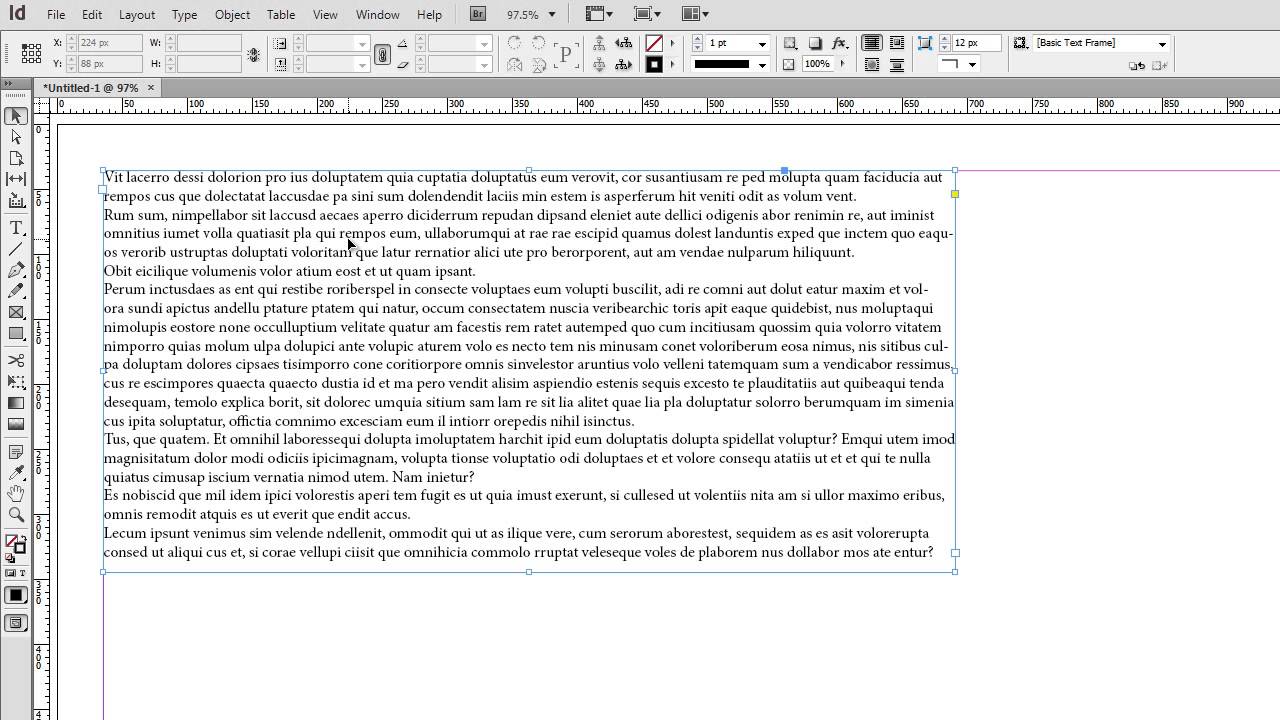The width and height of the screenshot is (1280, 720).
Task: Select the Gradient Feather tool
Action: pos(16,423)
